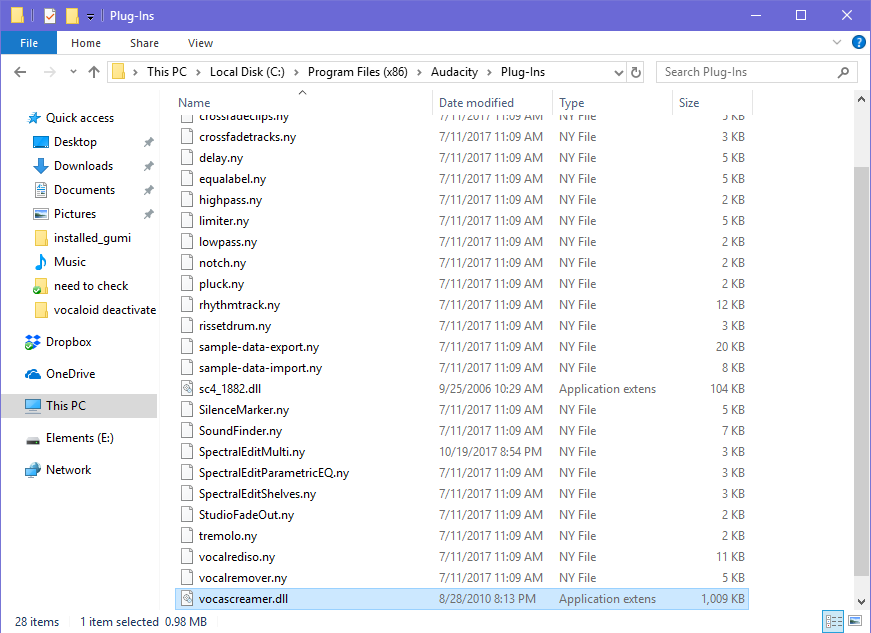
Task: Customize Quick Access Toolbar dropdown
Action: (x=90, y=16)
